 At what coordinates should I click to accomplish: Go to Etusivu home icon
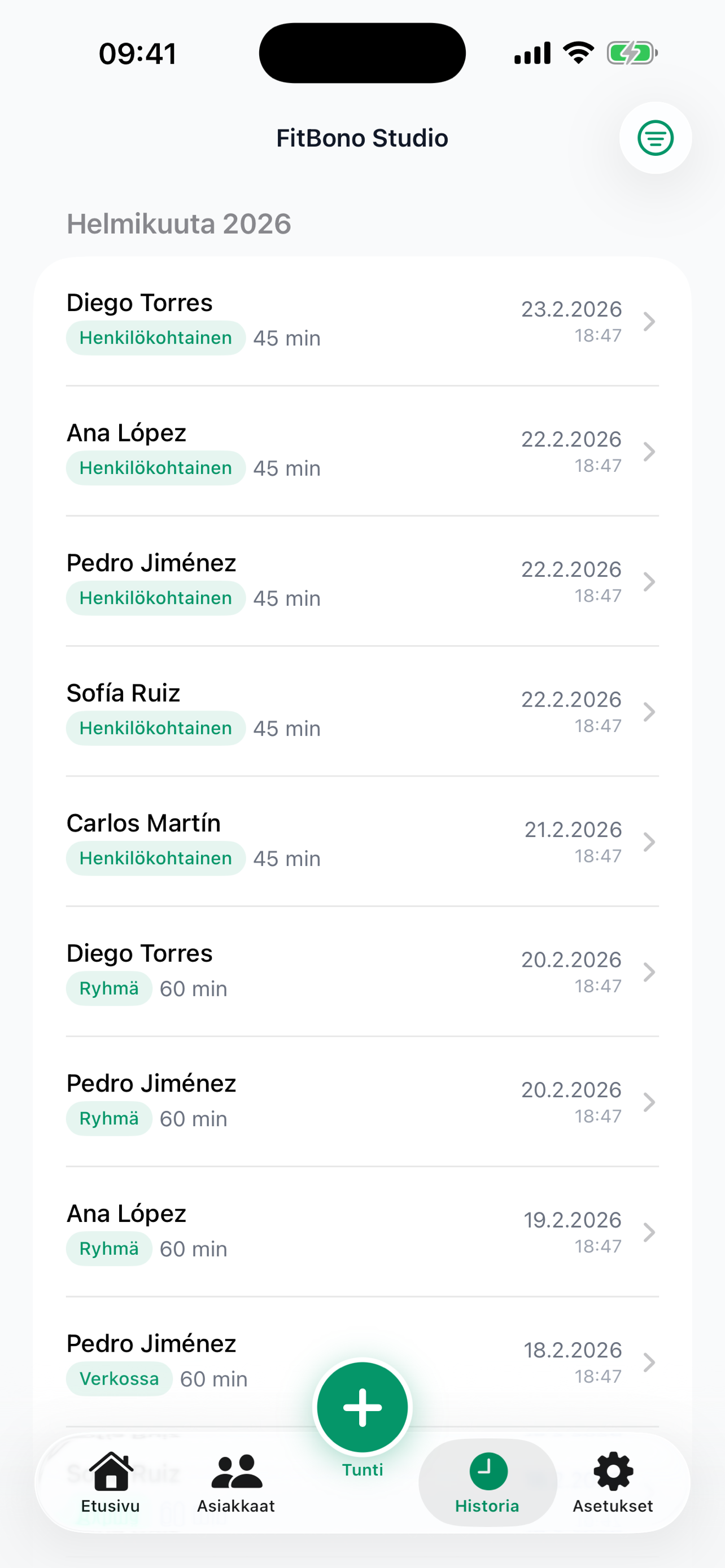(x=111, y=1471)
